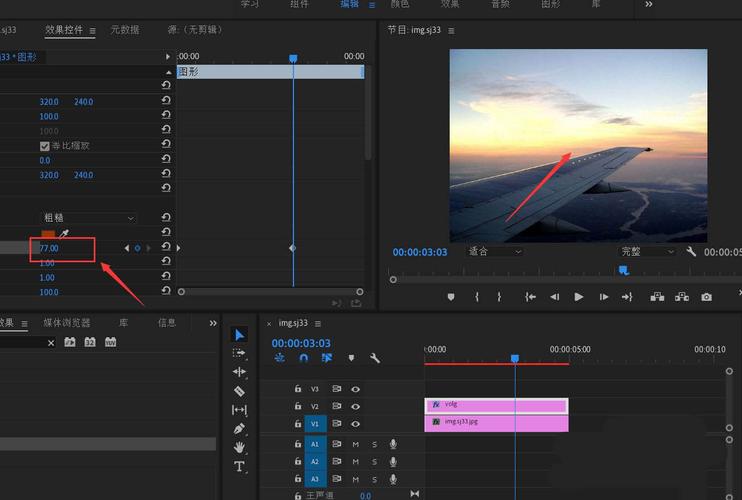Open the 粗糙 dropdown in Effect Controls
Viewport: 742px width, 500px height.
point(87,217)
